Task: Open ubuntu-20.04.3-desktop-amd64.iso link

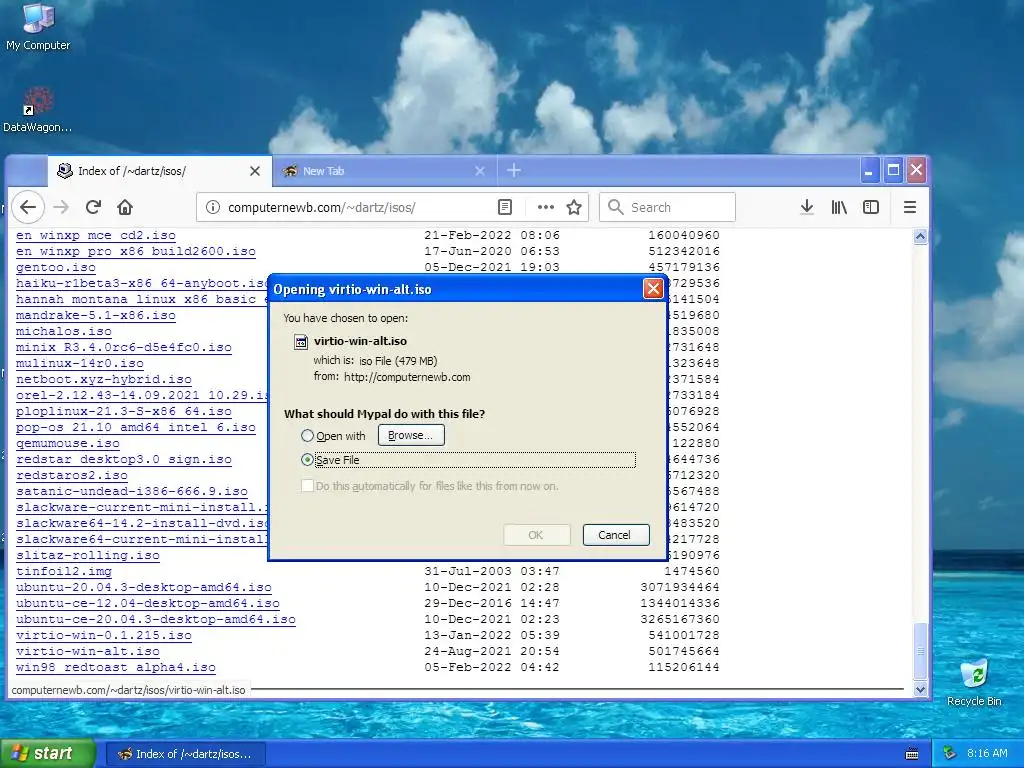Action: coord(144,587)
